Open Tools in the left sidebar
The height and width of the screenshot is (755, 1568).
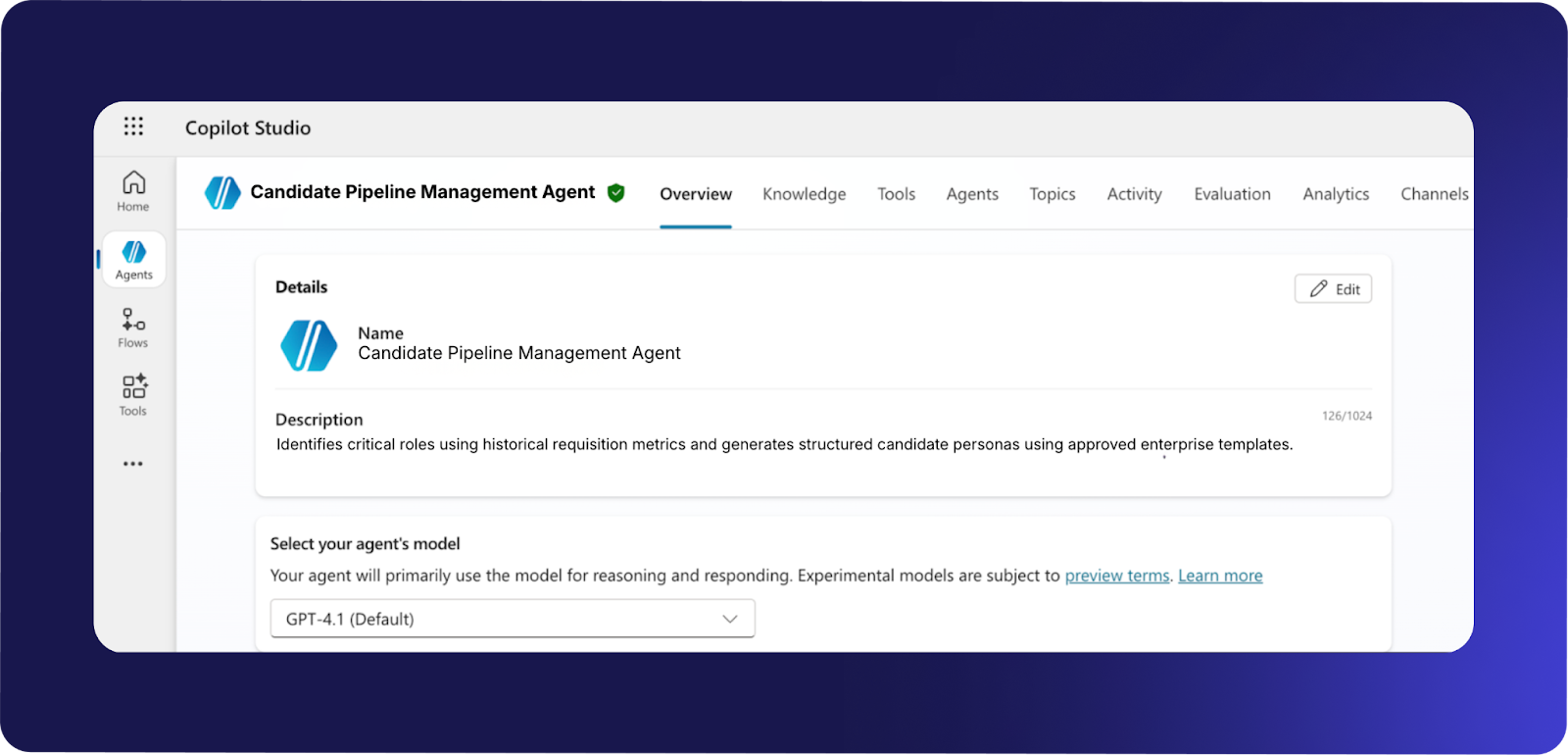(x=133, y=395)
